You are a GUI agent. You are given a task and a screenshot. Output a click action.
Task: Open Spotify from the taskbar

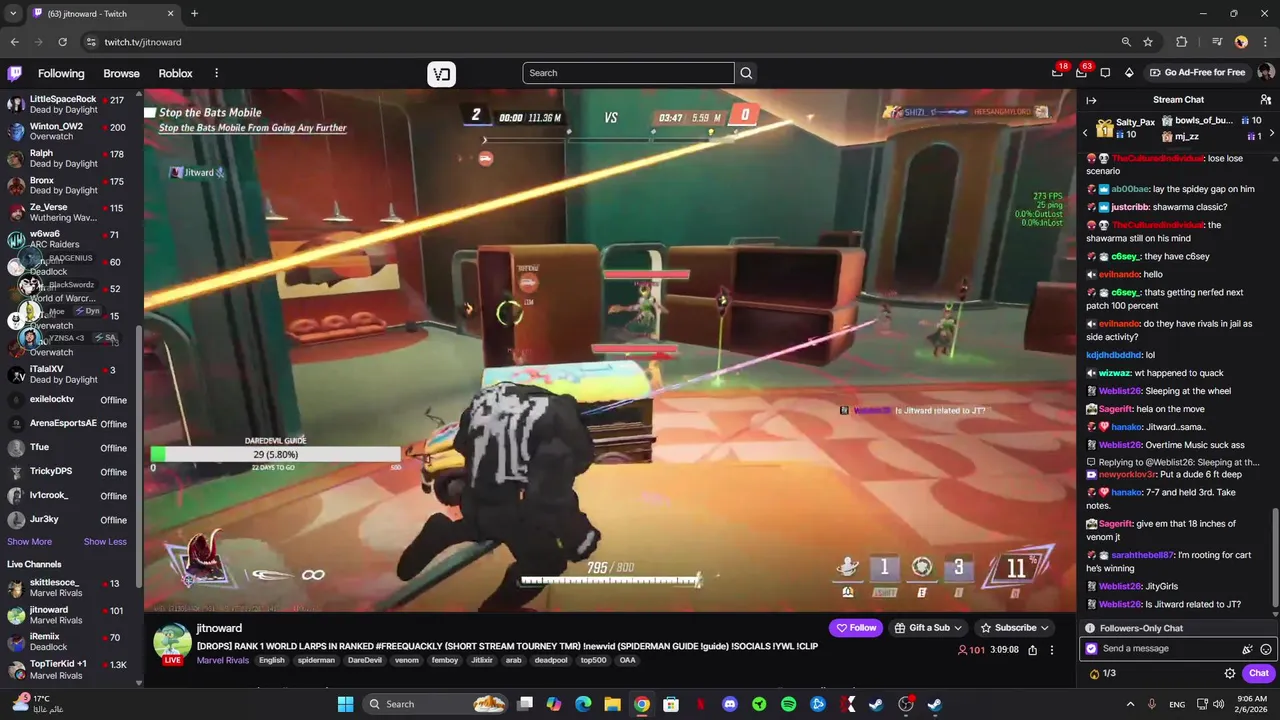click(789, 704)
